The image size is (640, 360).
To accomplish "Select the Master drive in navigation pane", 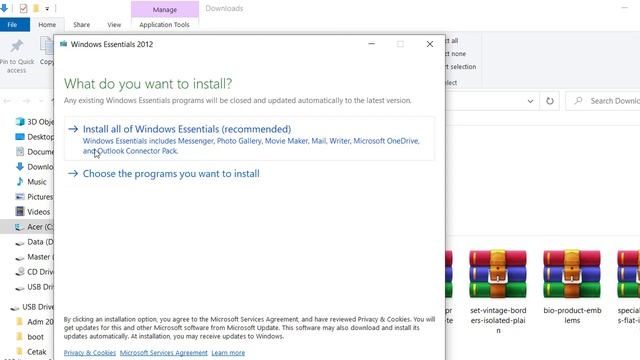I will 33,257.
